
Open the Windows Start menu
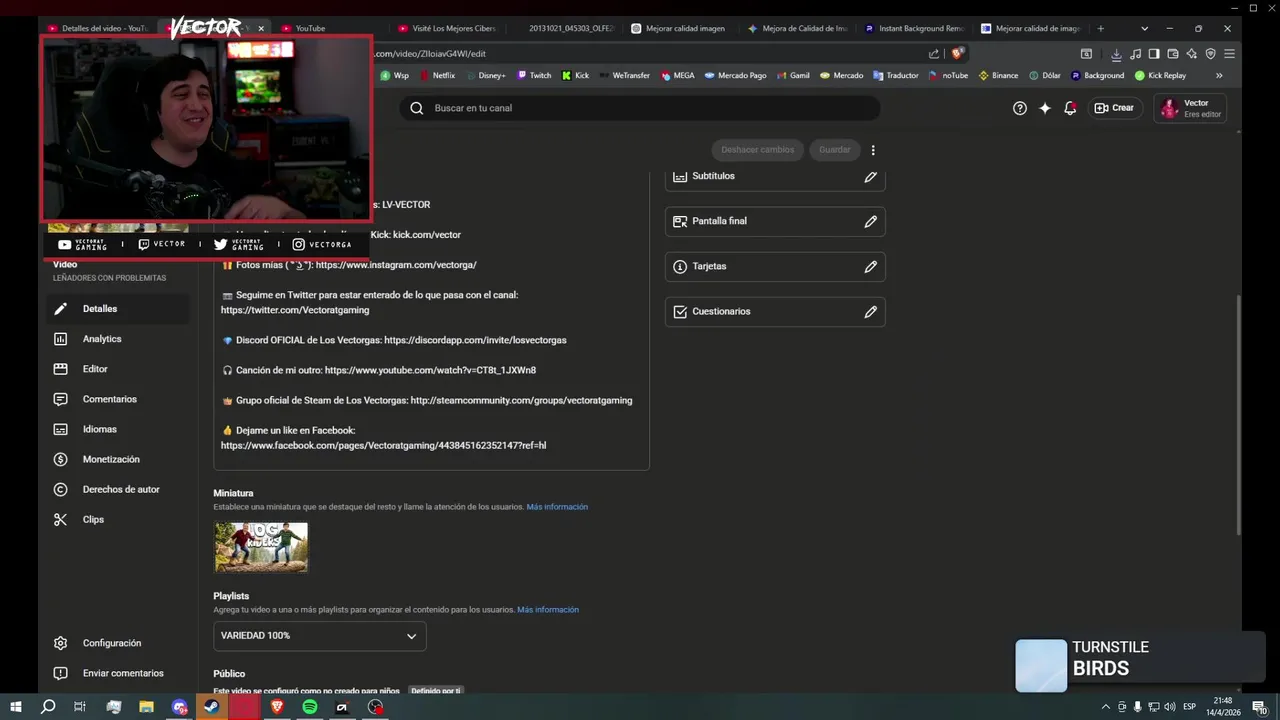15,707
